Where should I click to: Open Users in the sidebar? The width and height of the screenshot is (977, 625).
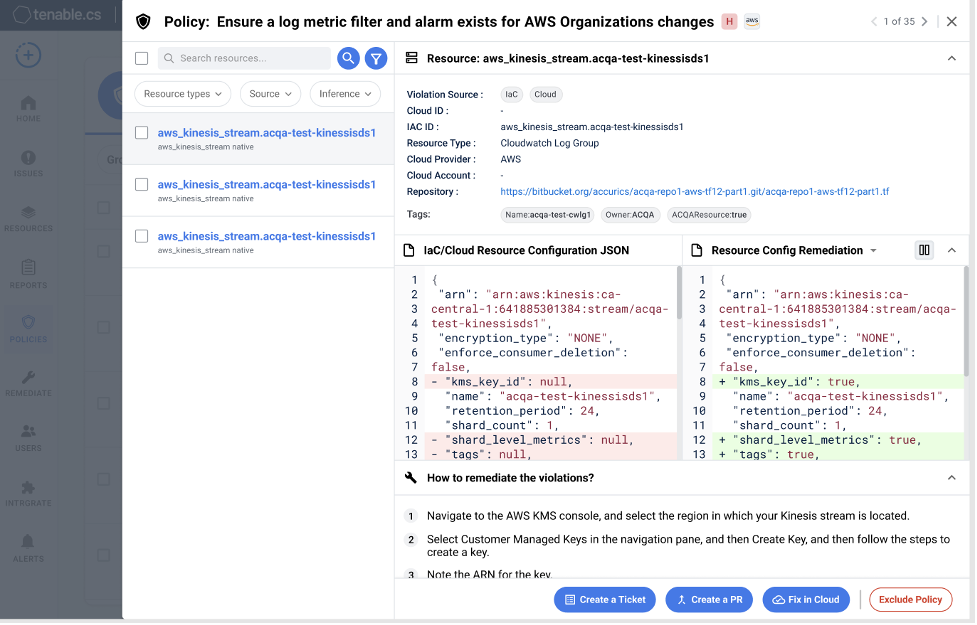[28, 439]
